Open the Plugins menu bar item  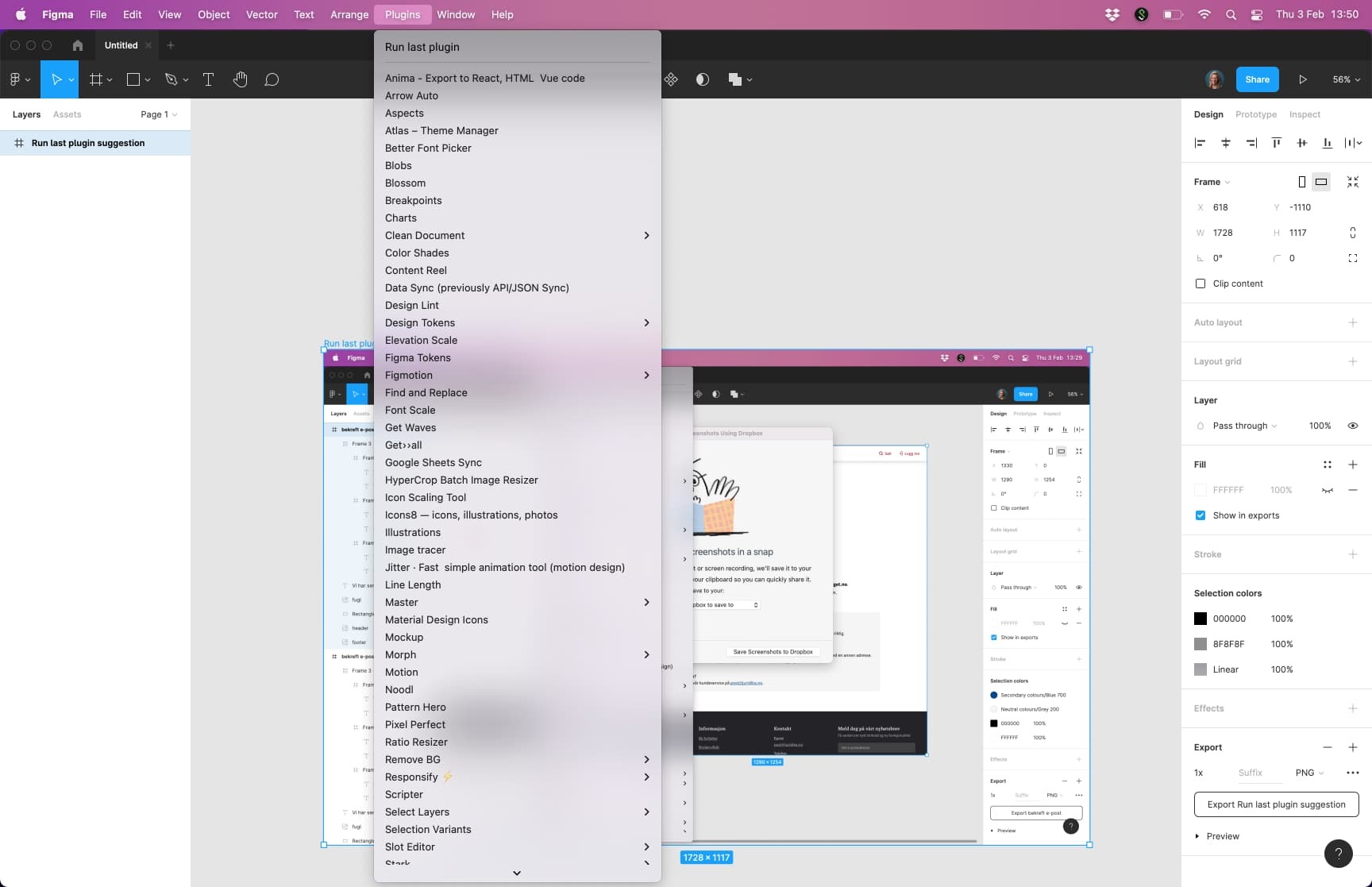tap(403, 14)
